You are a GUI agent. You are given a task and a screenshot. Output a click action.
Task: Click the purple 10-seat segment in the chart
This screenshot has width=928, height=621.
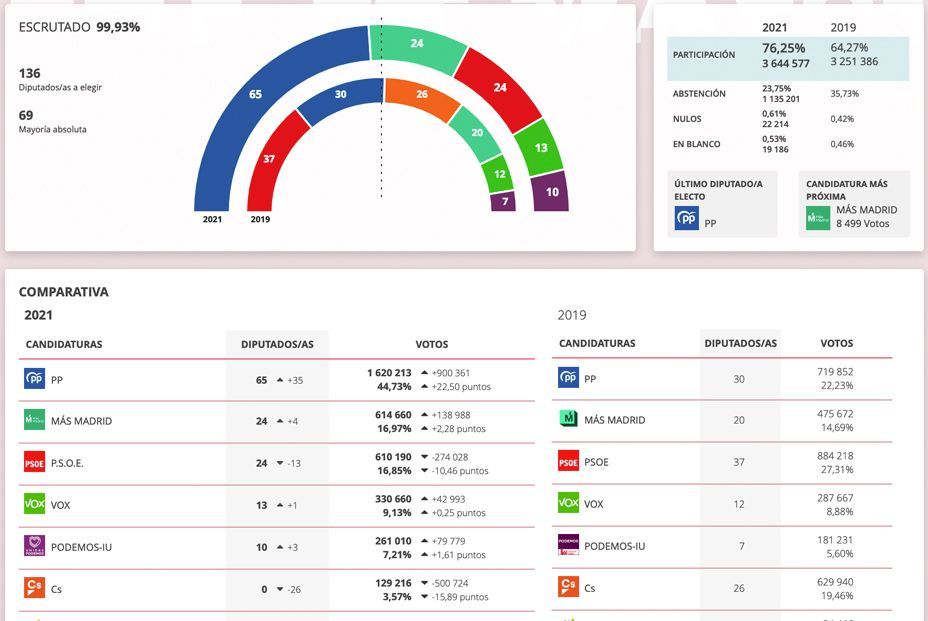tap(551, 191)
